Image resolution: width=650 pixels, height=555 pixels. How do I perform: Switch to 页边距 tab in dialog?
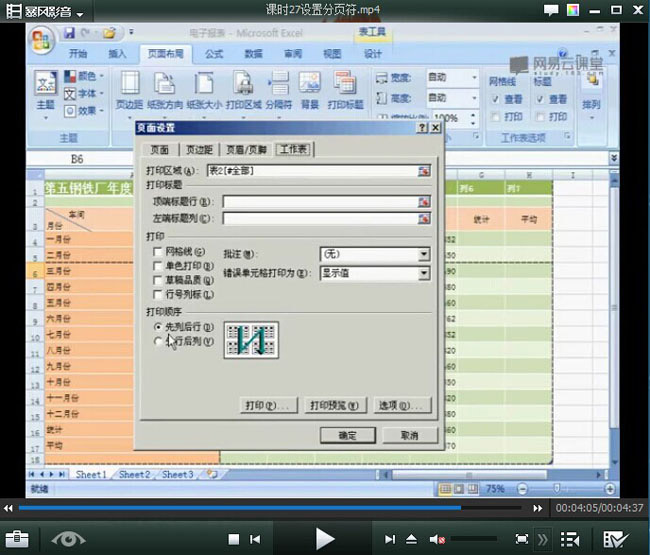click(x=199, y=150)
